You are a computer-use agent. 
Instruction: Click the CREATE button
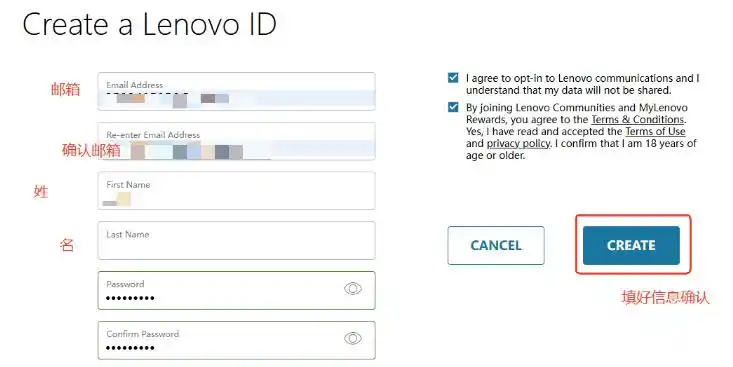point(631,245)
